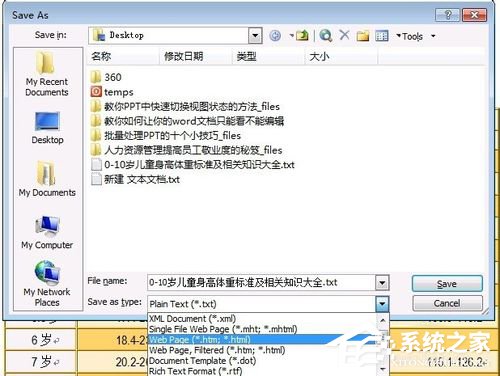Toggle the Save as type dropdown arrow
The width and height of the screenshot is (500, 376).
tap(382, 304)
